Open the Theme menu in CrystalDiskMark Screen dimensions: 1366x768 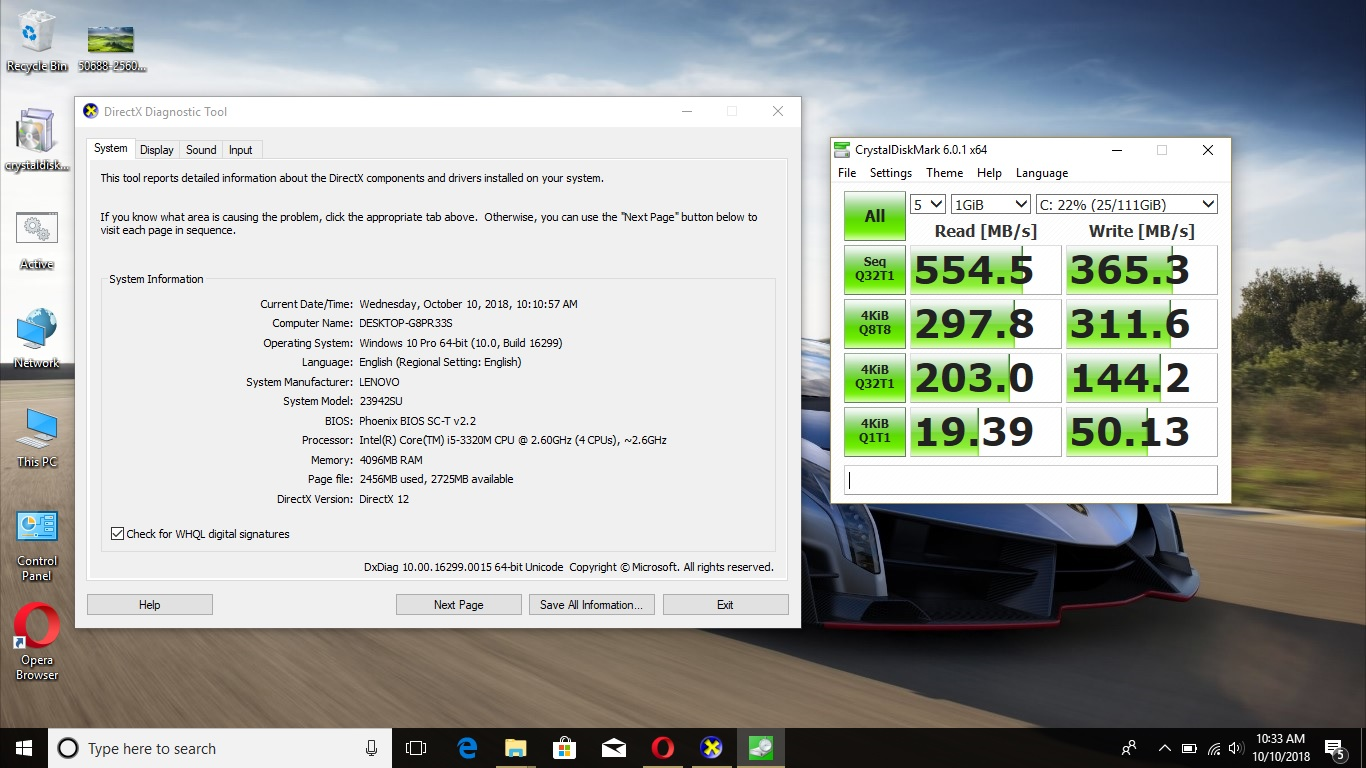click(x=945, y=173)
